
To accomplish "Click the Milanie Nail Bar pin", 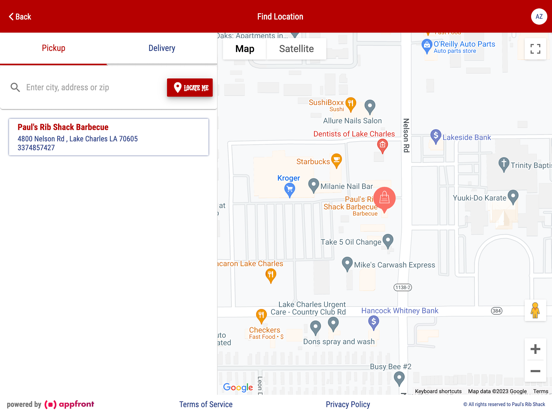I will pyautogui.click(x=313, y=185).
